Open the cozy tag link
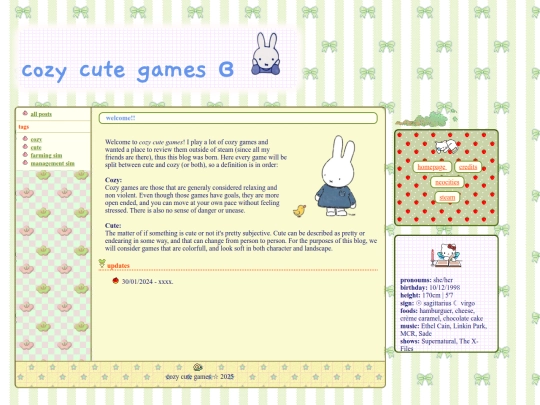This screenshot has height=405, width=540. click(36, 139)
